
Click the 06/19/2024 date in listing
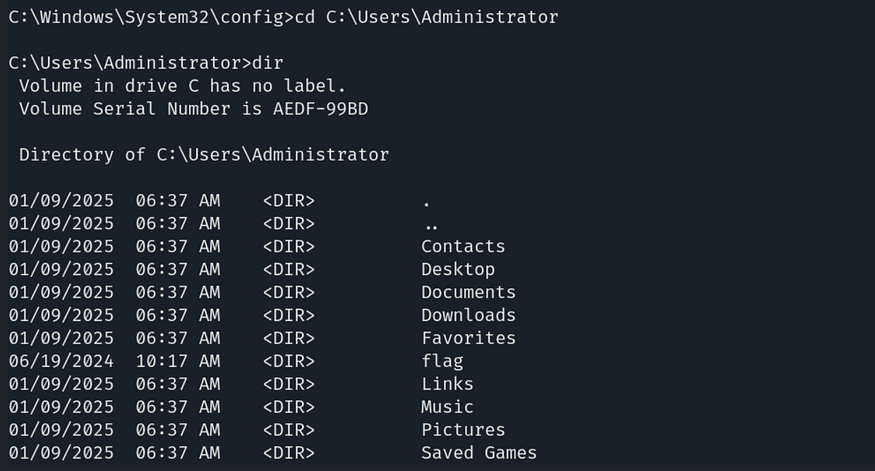coord(61,361)
